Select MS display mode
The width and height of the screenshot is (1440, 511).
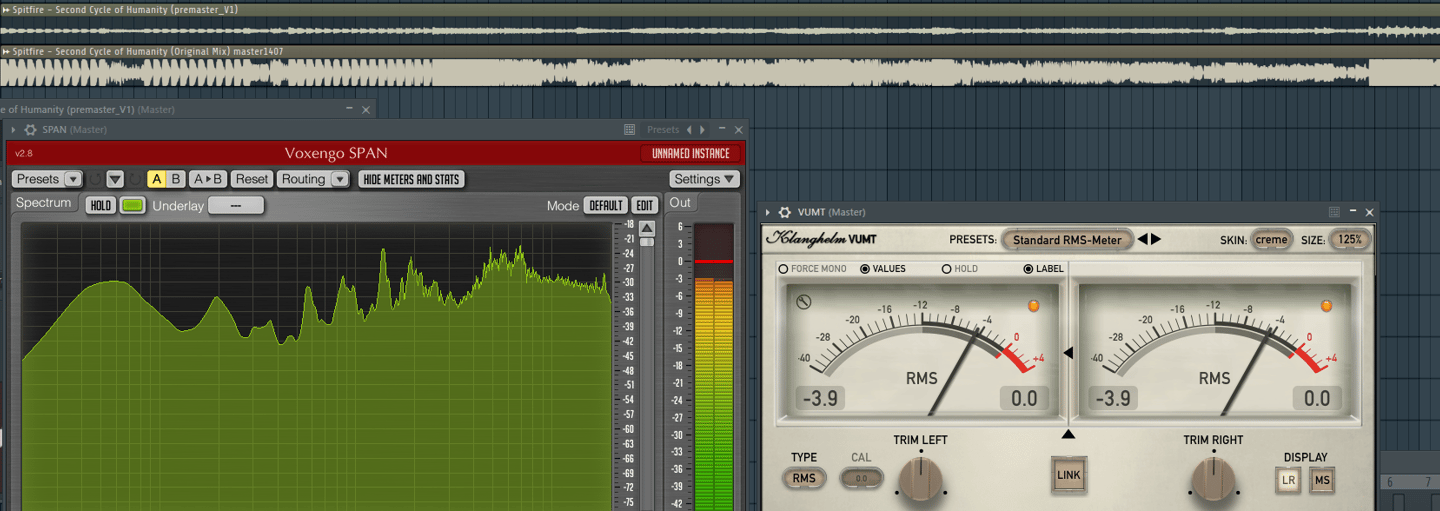coord(1322,481)
